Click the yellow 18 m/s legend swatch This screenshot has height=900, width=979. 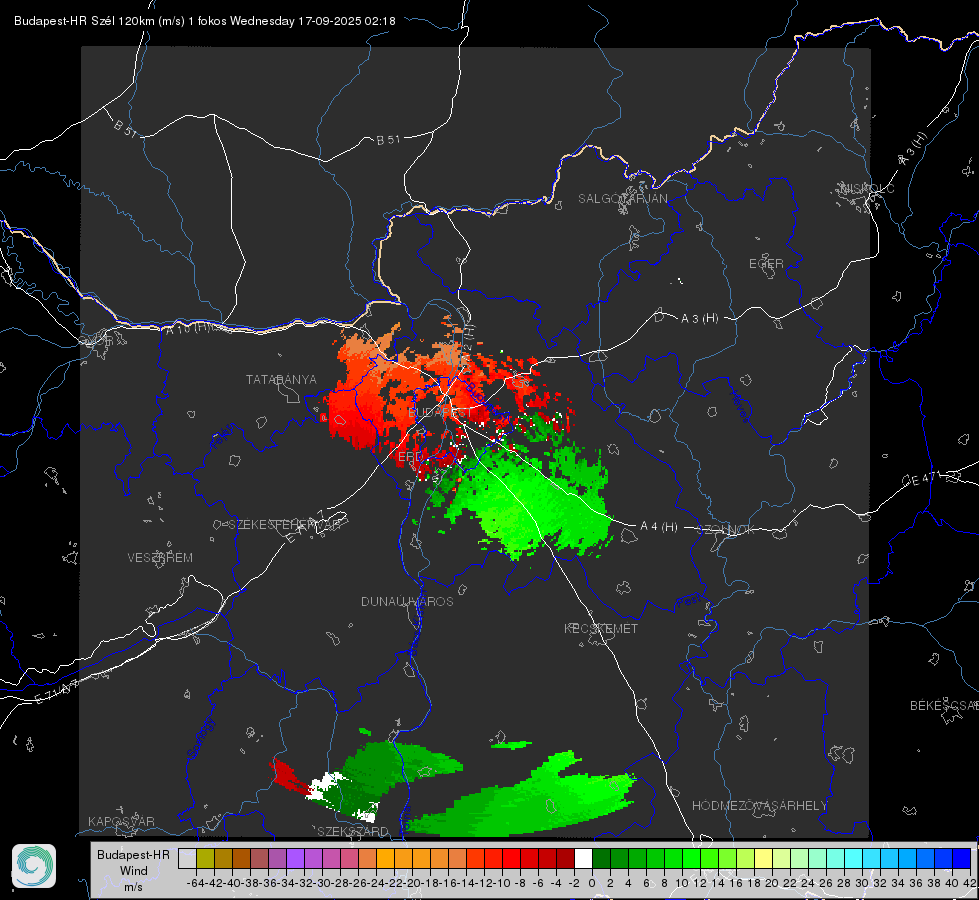point(764,858)
